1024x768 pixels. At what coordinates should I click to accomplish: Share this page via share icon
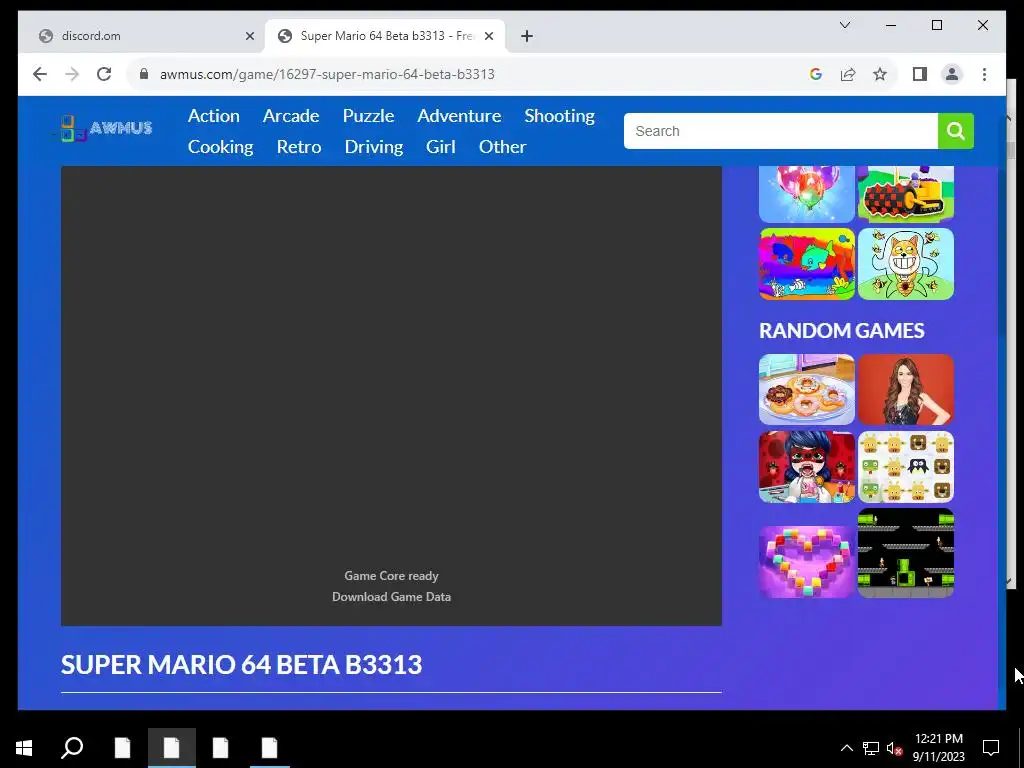coord(848,74)
